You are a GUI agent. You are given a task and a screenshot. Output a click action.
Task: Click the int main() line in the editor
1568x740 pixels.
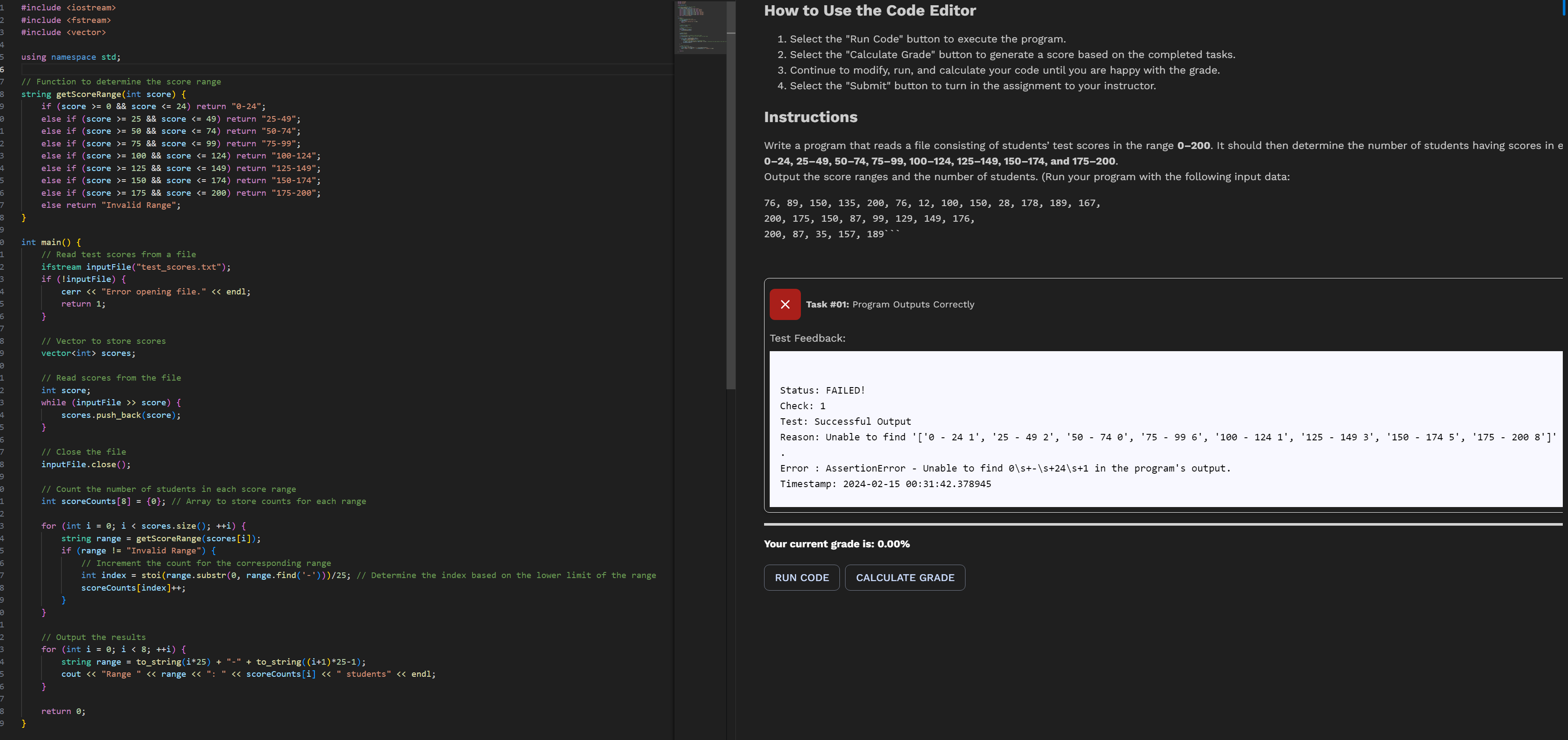[52, 242]
